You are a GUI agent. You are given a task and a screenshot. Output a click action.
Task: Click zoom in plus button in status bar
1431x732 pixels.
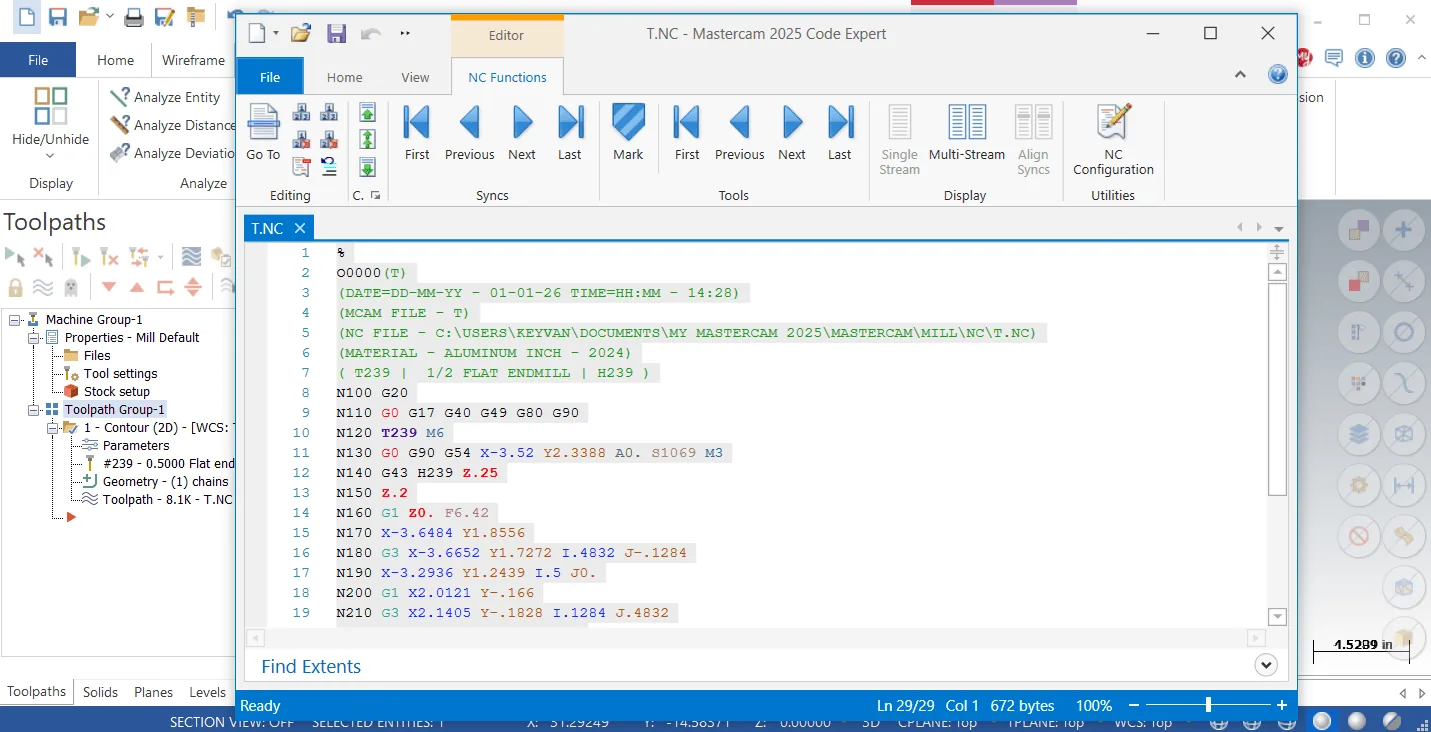pos(1282,706)
